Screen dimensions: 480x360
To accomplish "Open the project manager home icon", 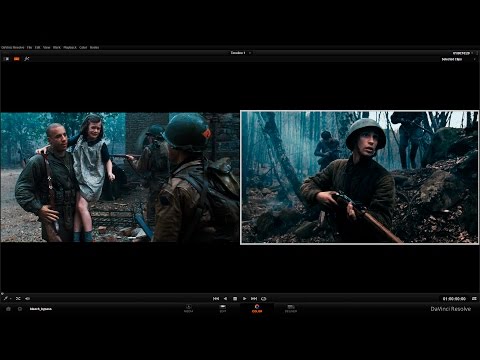I will coord(8,309).
